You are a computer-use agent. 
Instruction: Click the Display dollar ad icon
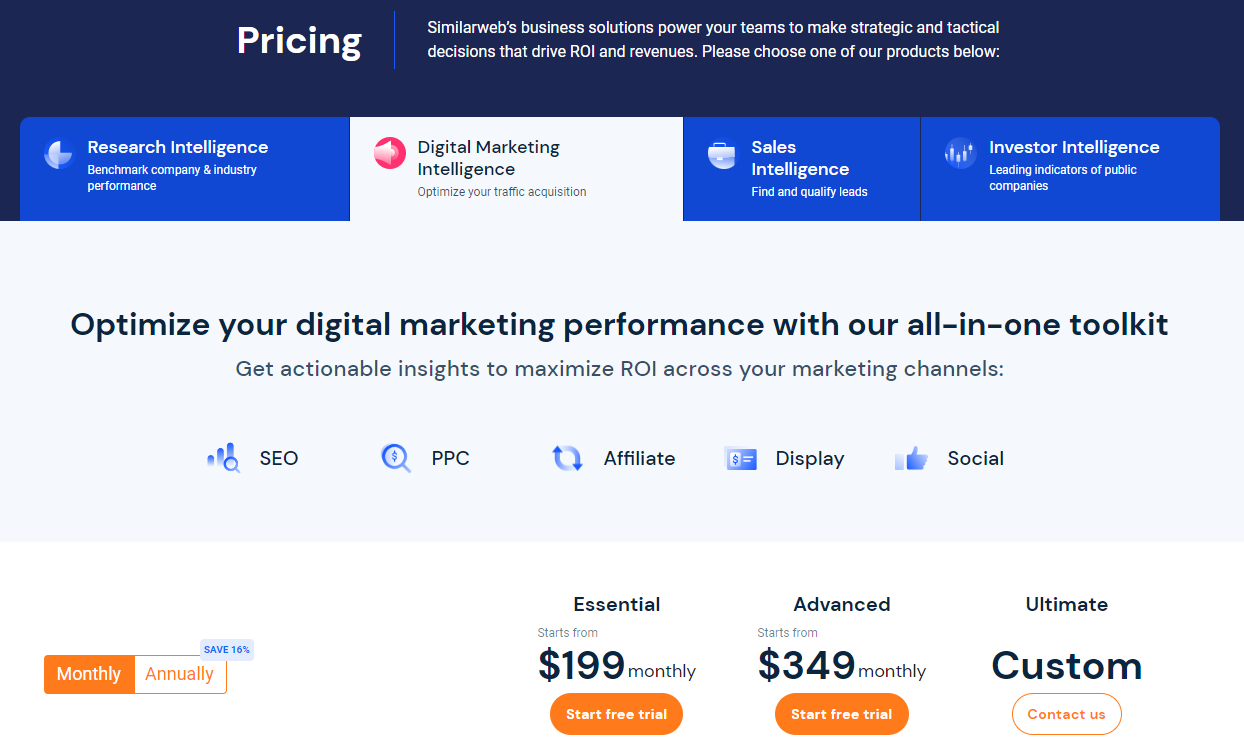pyautogui.click(x=741, y=459)
